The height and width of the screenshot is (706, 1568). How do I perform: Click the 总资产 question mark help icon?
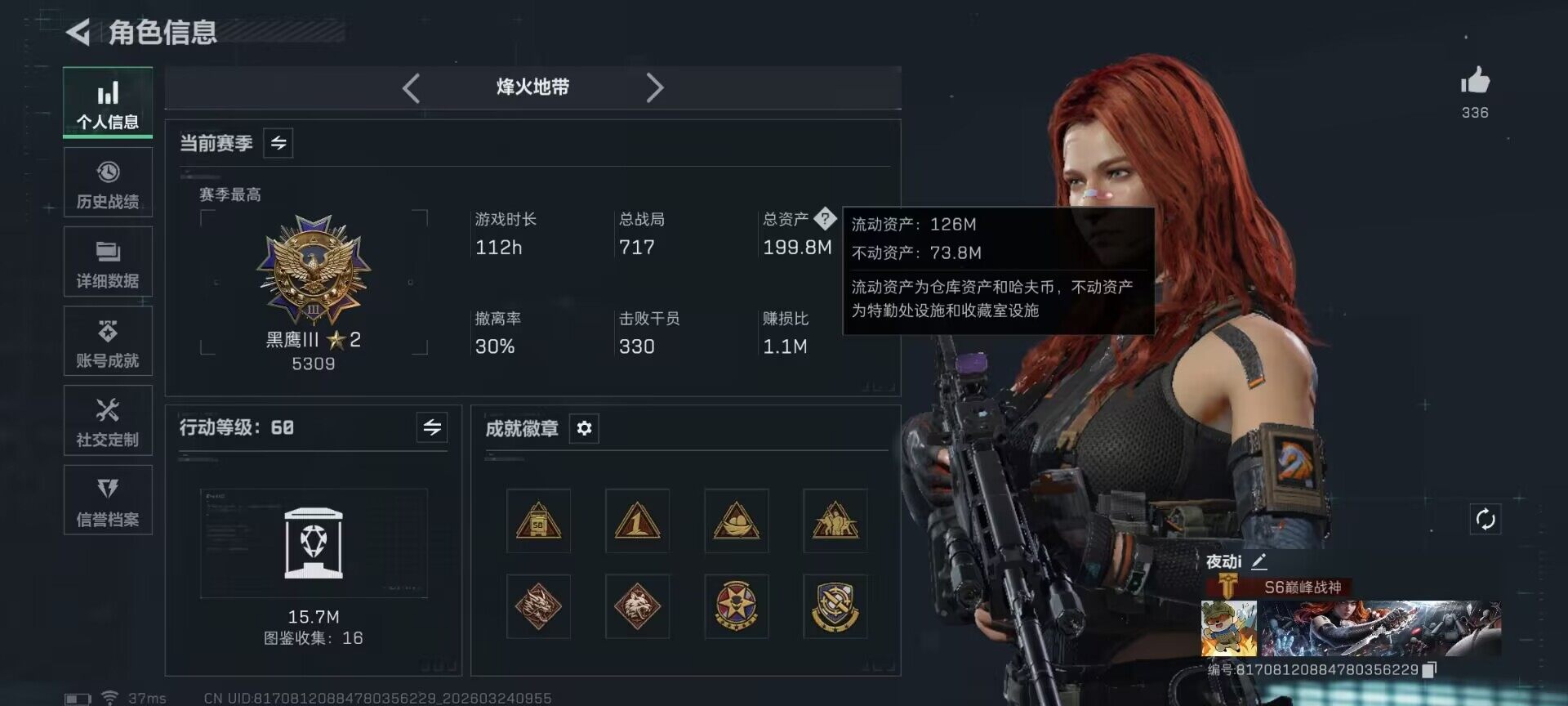825,218
